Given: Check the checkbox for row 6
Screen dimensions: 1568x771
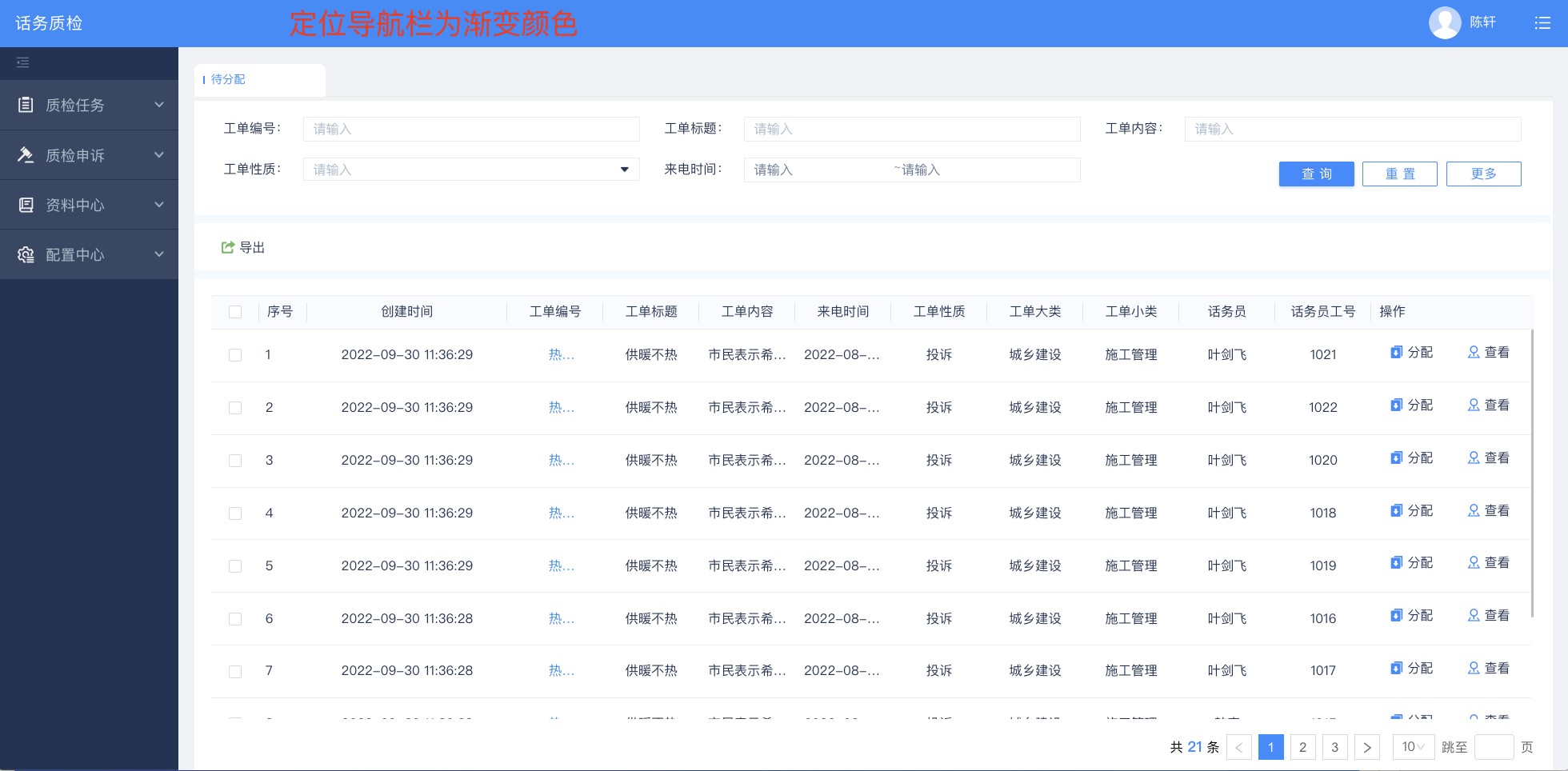Looking at the screenshot, I should click(235, 619).
